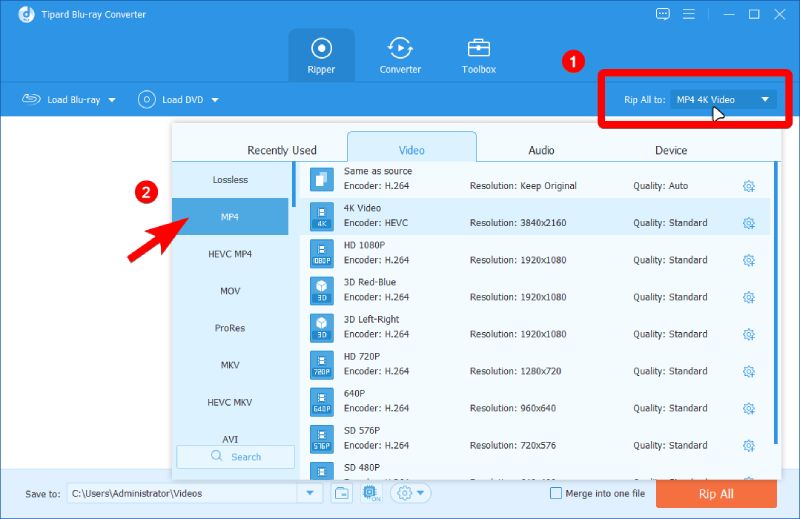Enable Merge into one file checkbox
800x519 pixels.
coord(556,493)
